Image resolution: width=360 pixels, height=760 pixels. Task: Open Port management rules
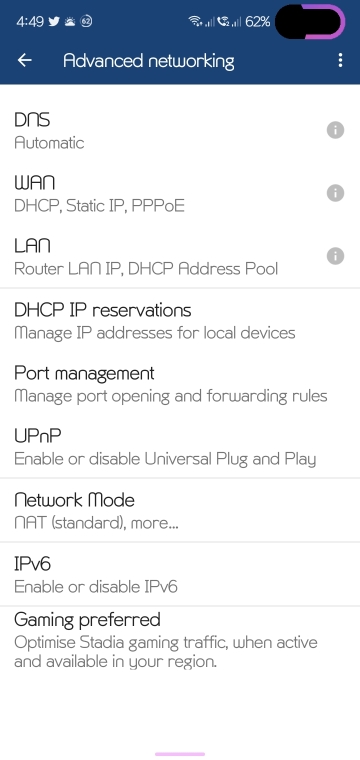pos(180,384)
